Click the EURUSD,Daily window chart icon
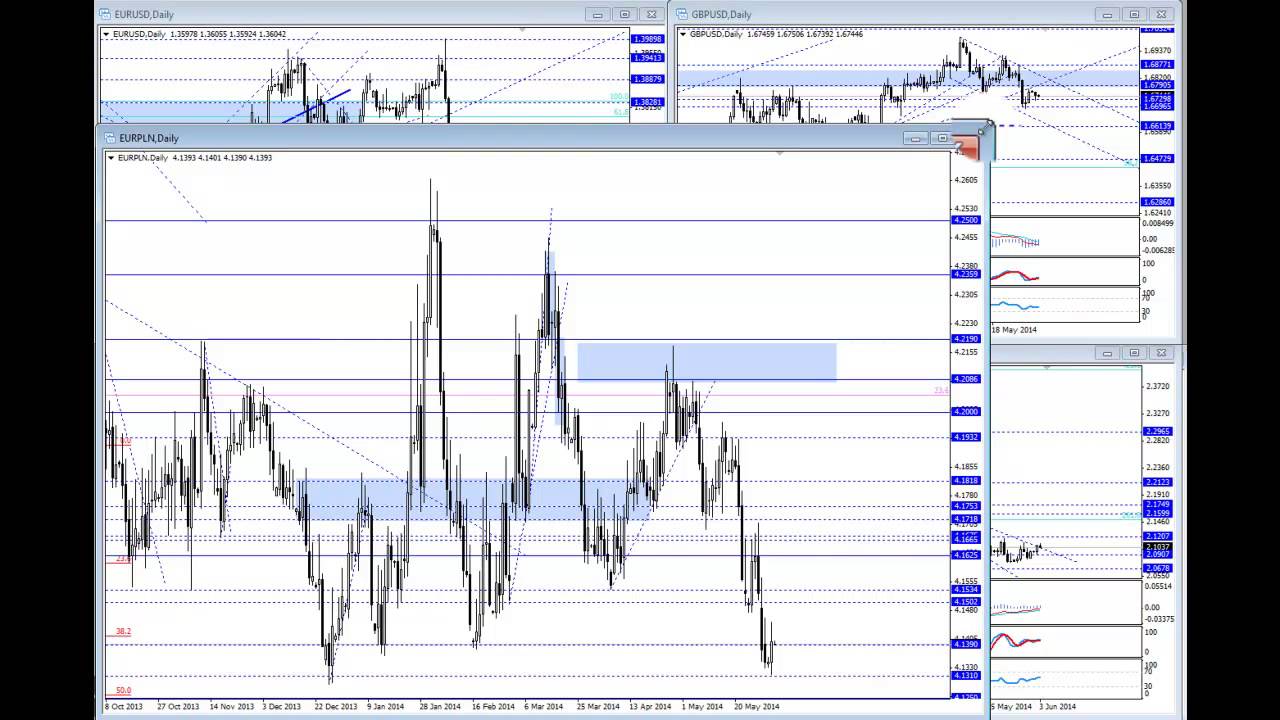Screen dimensions: 1280x720 pyautogui.click(x=106, y=14)
